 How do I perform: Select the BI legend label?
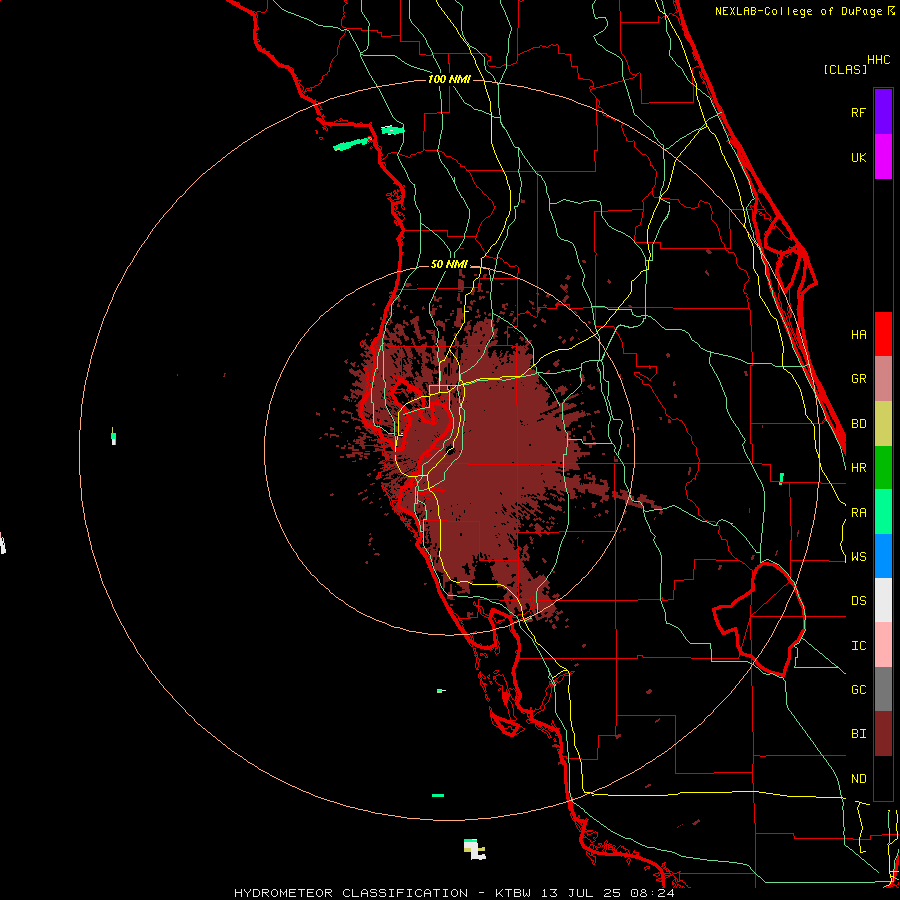pos(859,734)
